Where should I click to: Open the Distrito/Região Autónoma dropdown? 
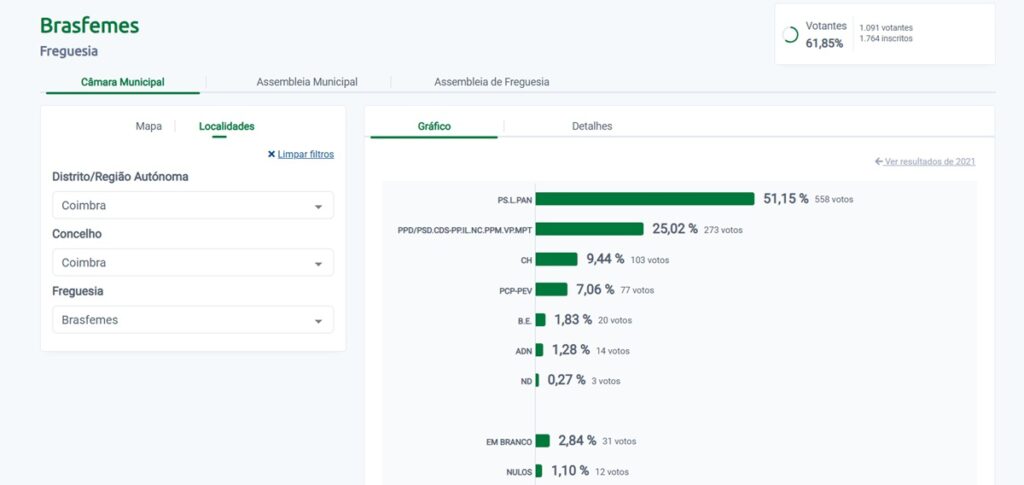(x=192, y=206)
